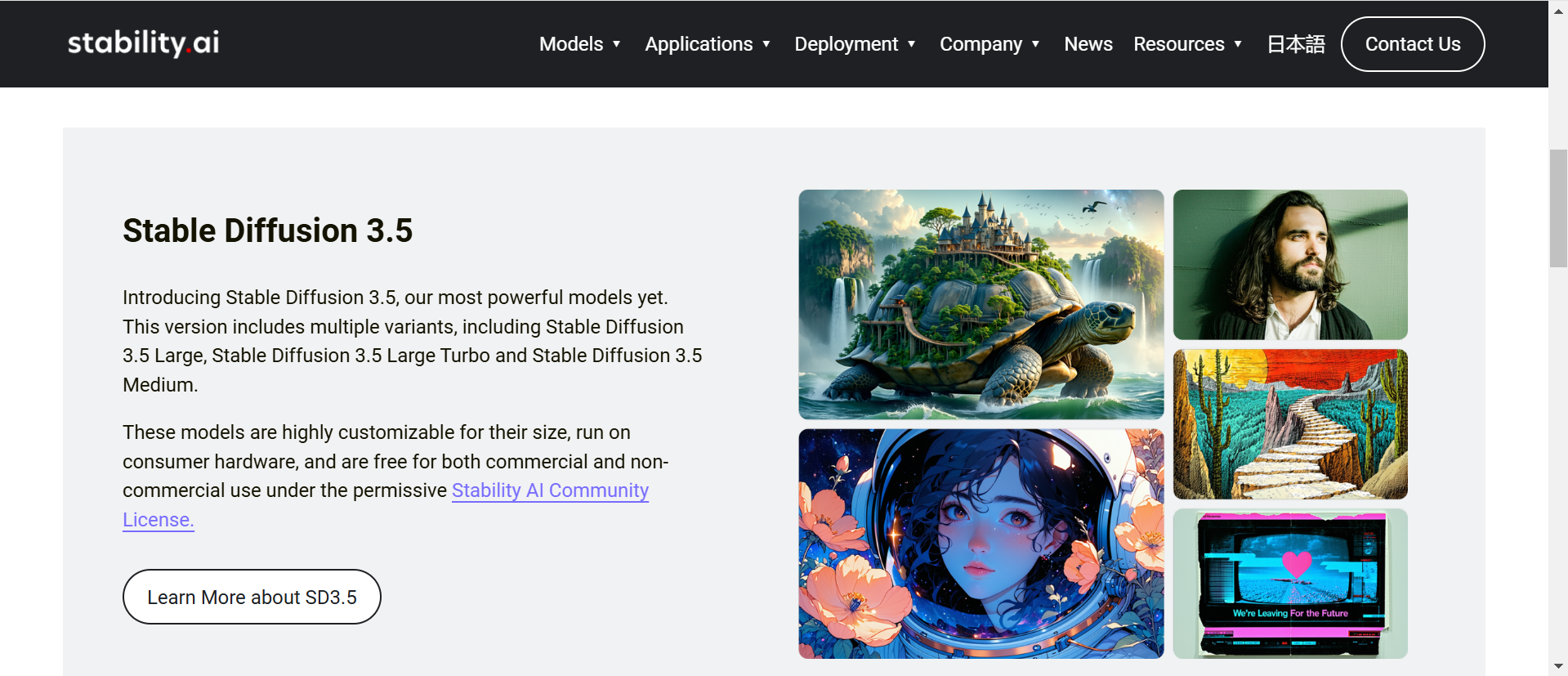This screenshot has width=1568, height=676.
Task: Expand the Resources dropdown arrow
Action: click(x=1238, y=44)
